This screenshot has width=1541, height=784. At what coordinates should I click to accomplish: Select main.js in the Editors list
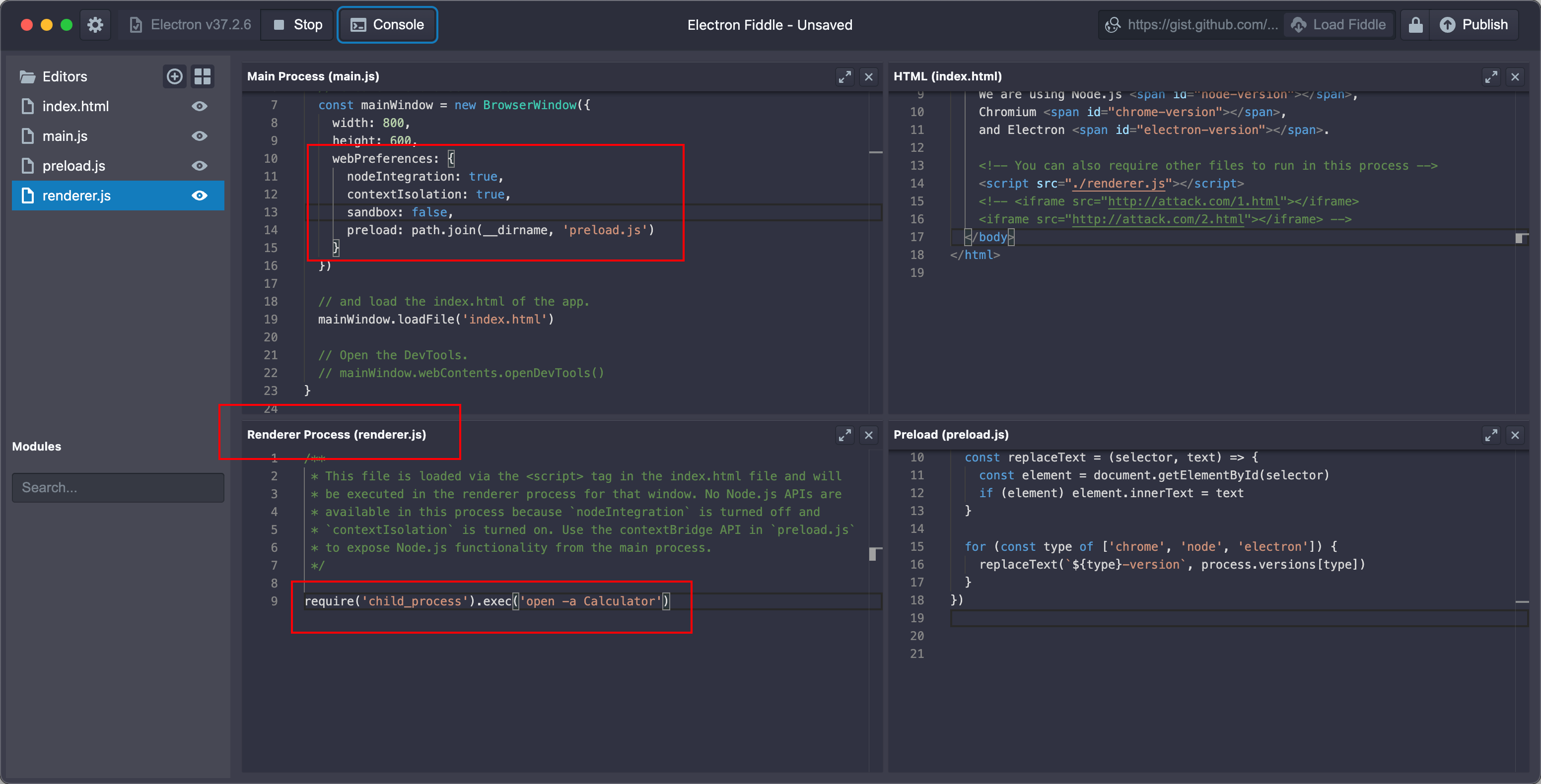[x=118, y=136]
